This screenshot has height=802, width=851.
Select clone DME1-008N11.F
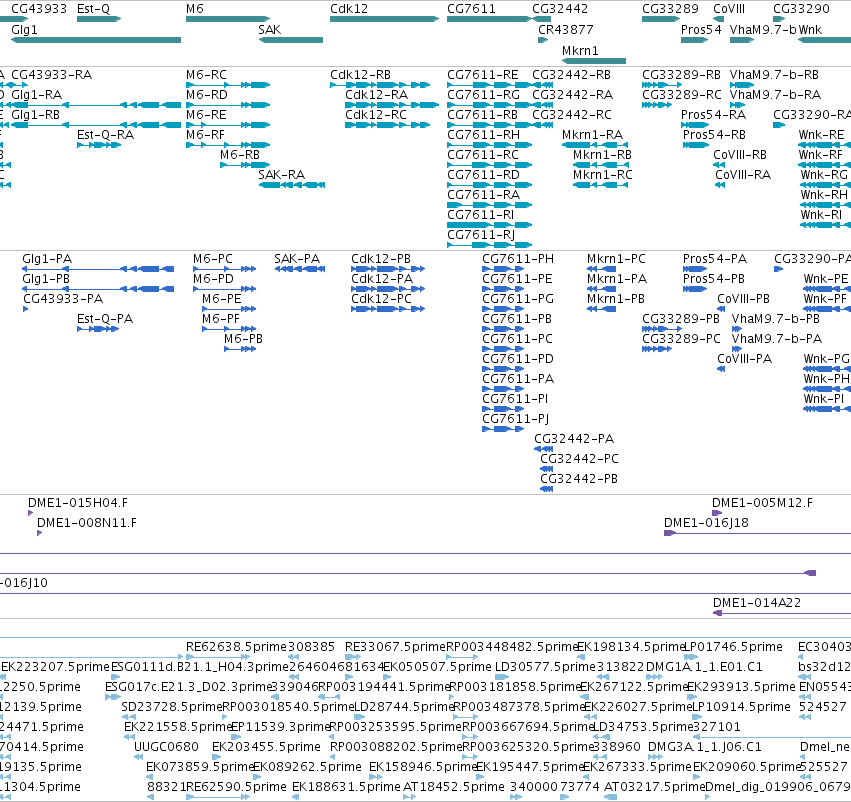39,533
